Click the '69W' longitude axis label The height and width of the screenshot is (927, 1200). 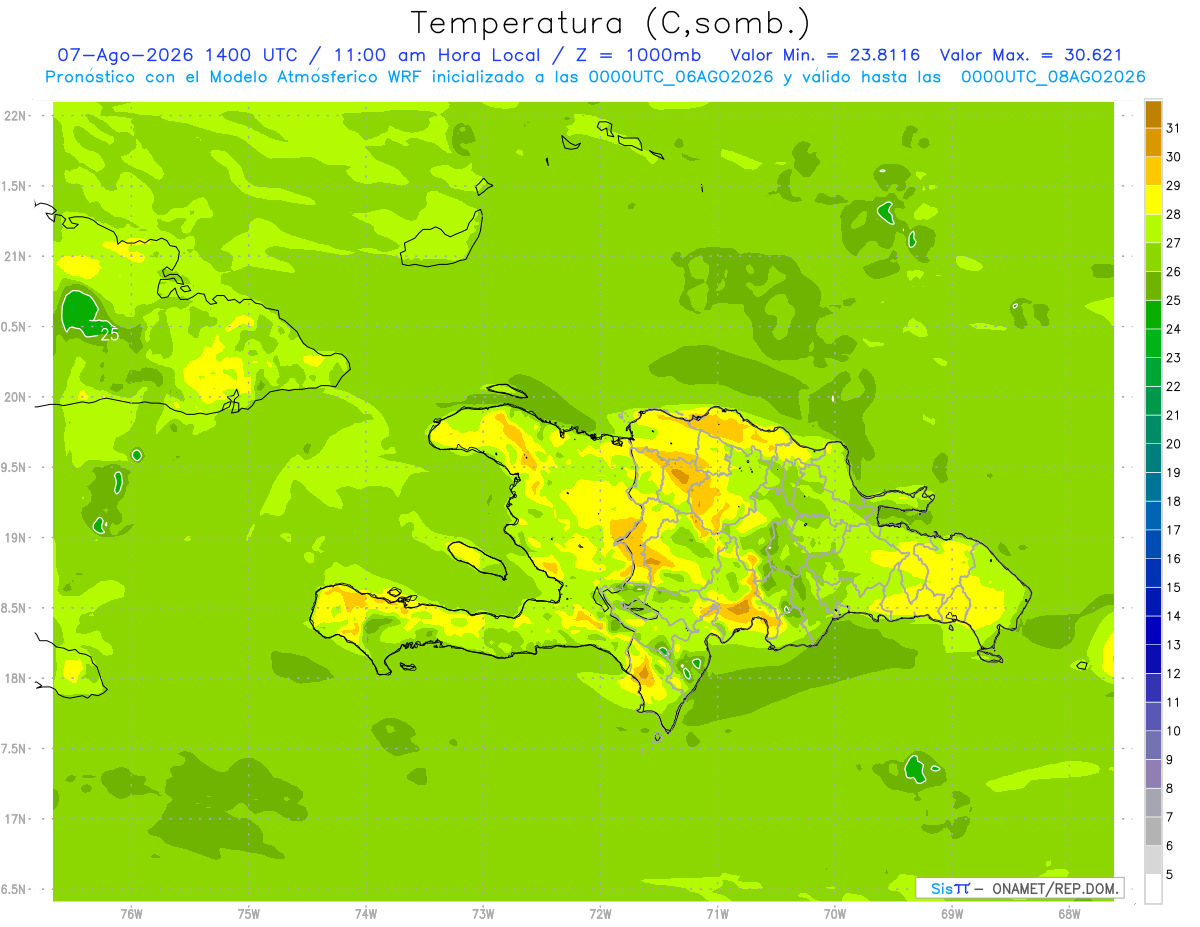click(952, 915)
